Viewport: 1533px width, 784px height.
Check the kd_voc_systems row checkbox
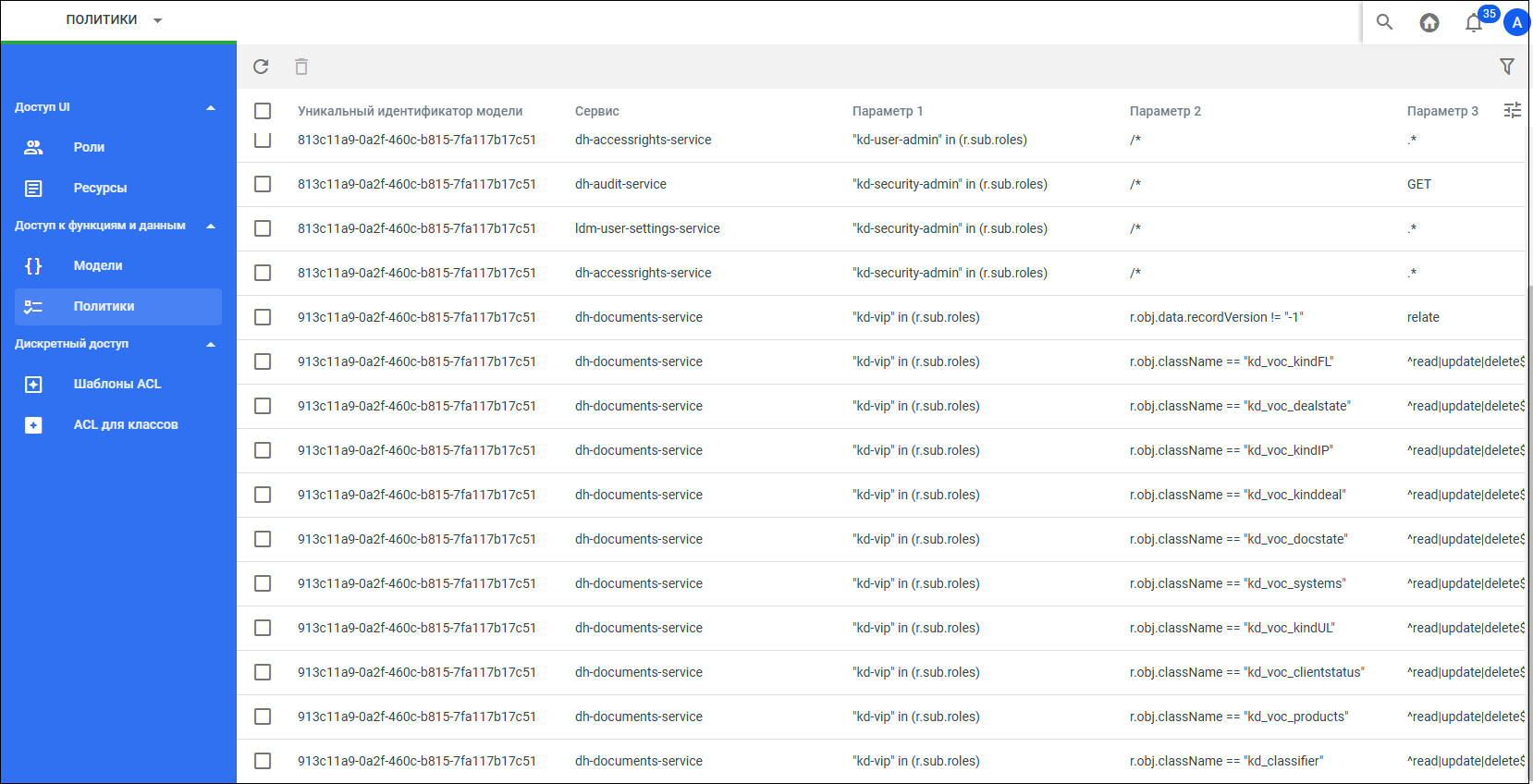pyautogui.click(x=263, y=583)
